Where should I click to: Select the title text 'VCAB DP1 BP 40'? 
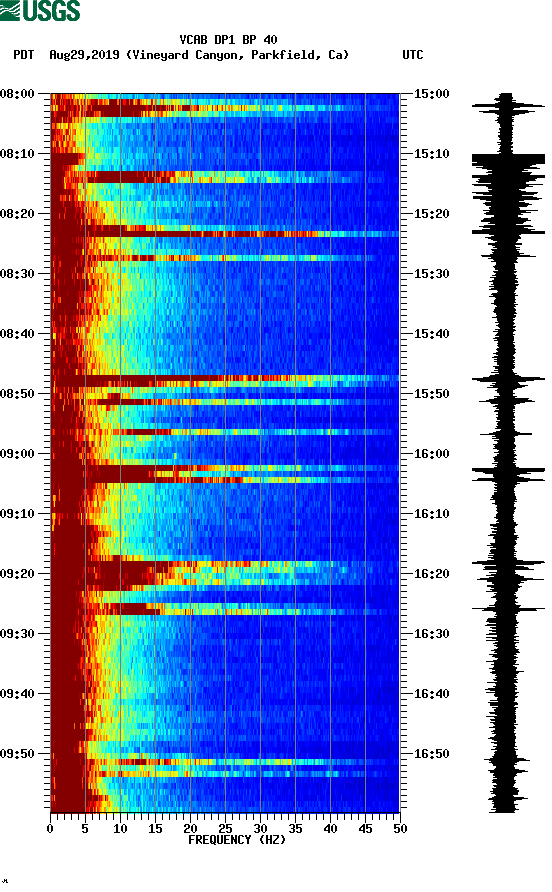[228, 40]
